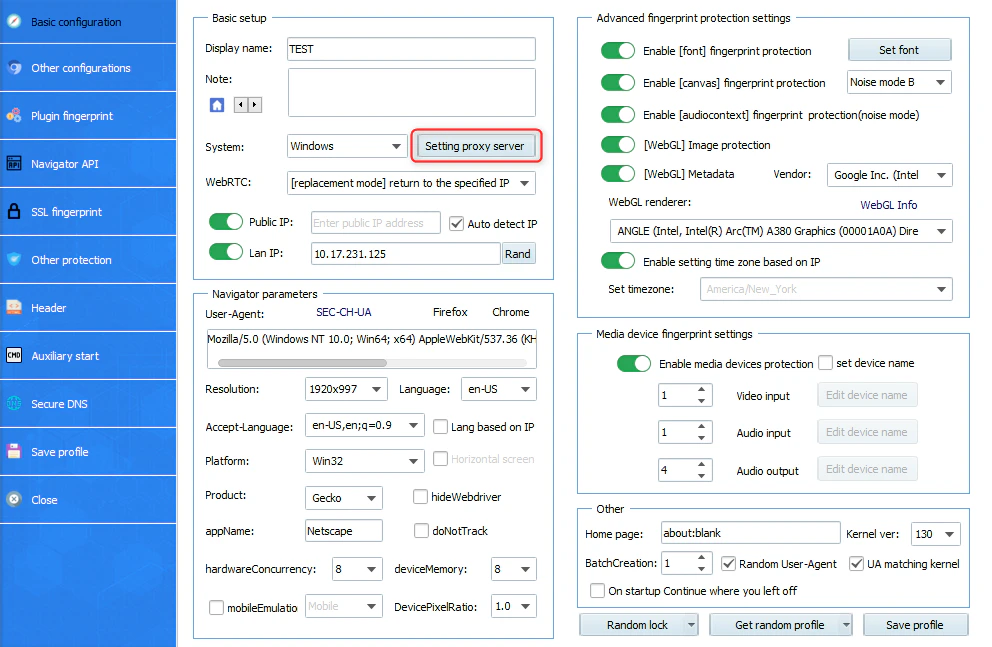The image size is (992, 647).
Task: Click the Other protection shield icon
Action: [14, 259]
